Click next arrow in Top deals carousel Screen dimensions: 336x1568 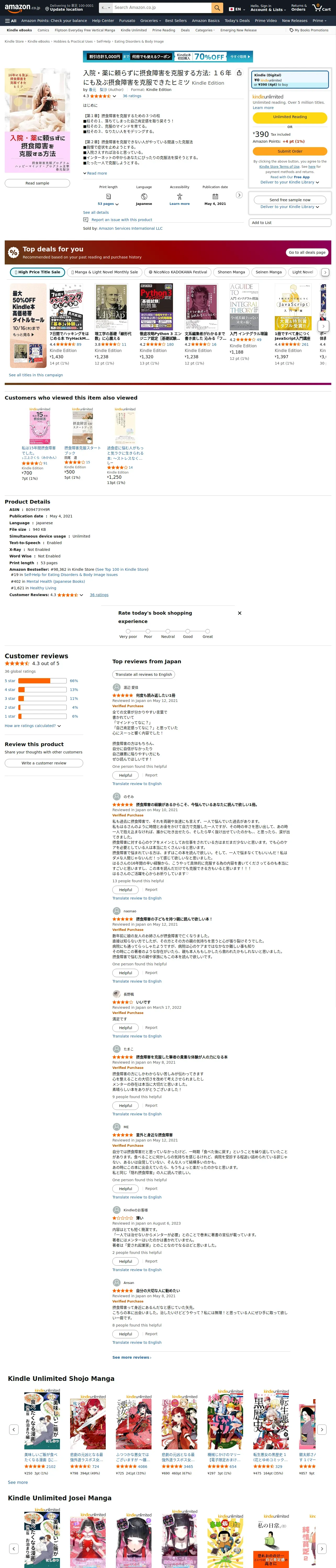click(x=323, y=326)
